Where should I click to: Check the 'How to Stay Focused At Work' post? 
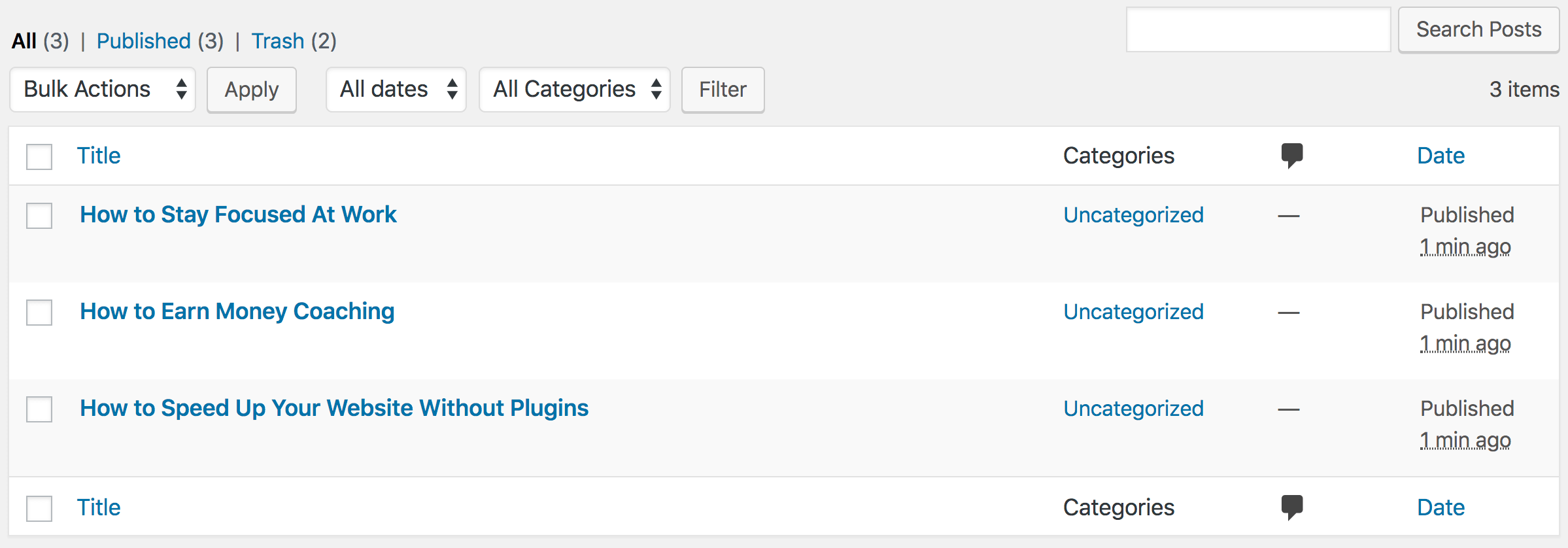(x=39, y=216)
